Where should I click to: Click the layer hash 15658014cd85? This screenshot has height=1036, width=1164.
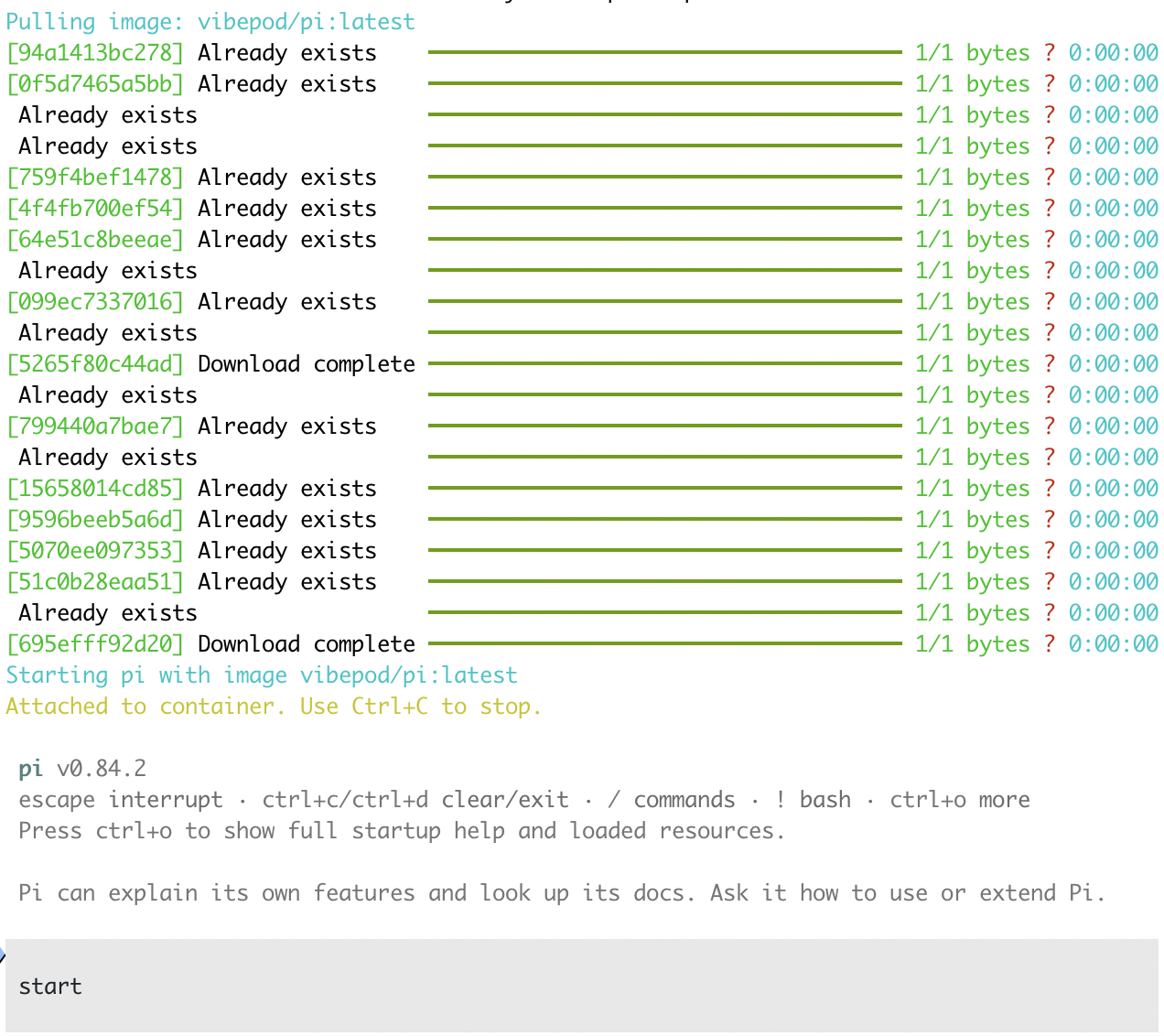[95, 489]
